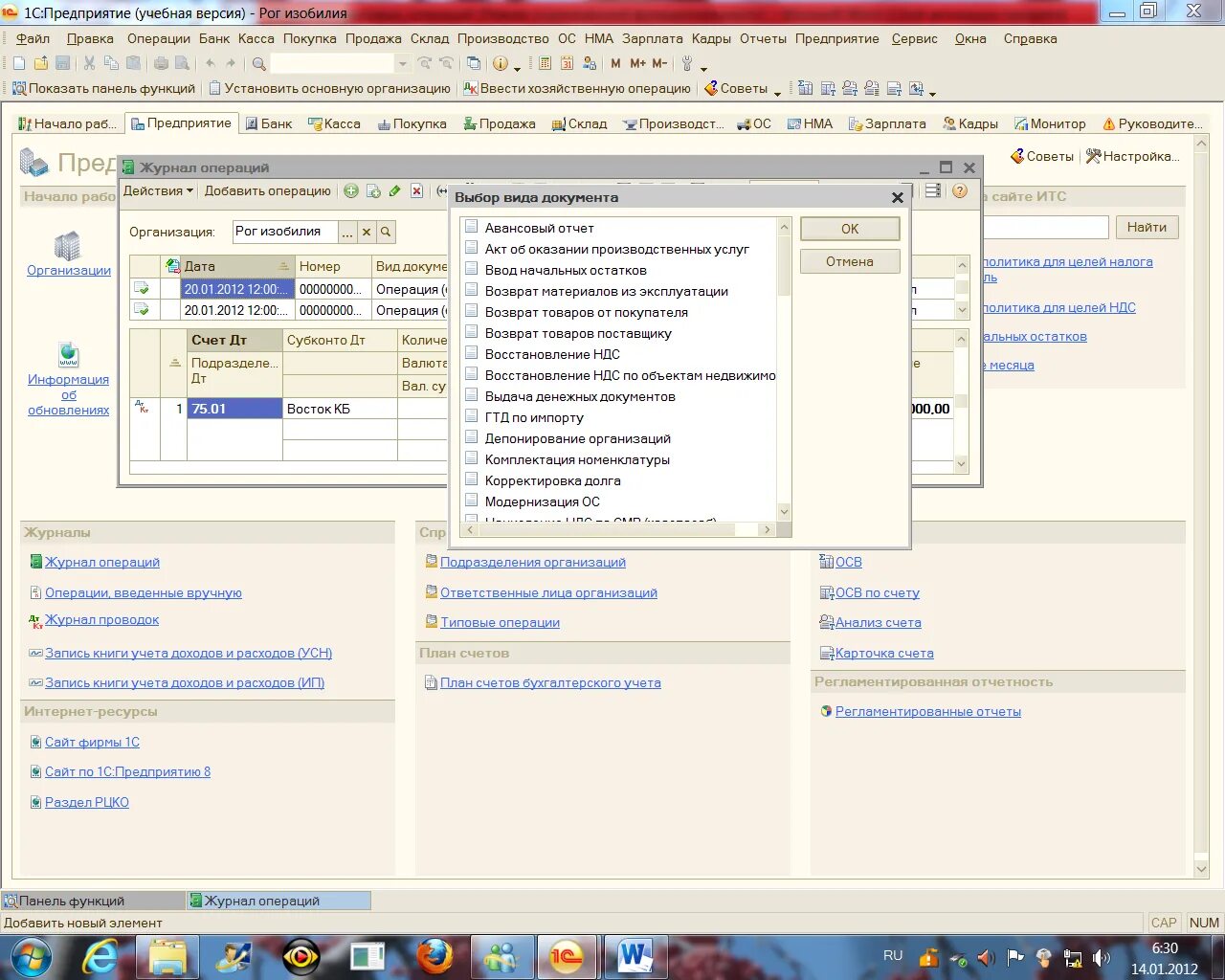Click the help info icon in the main toolbar
The width and height of the screenshot is (1225, 980).
[x=500, y=63]
